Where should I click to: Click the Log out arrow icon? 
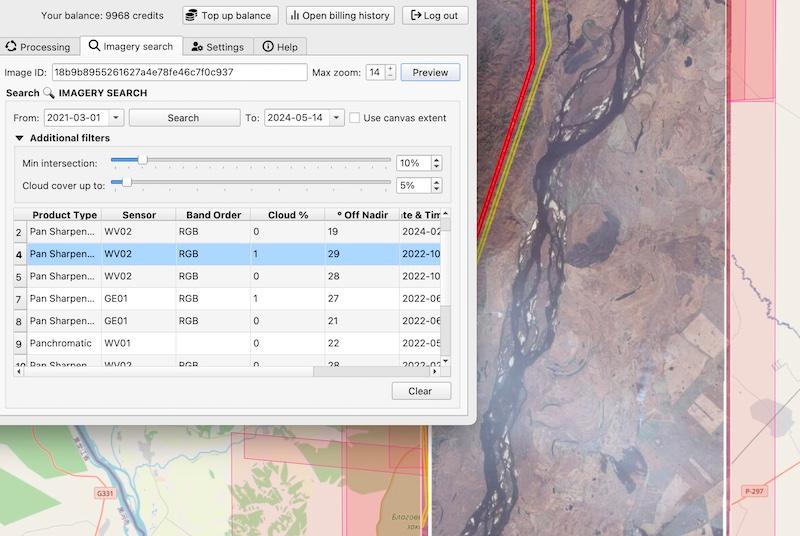point(416,15)
